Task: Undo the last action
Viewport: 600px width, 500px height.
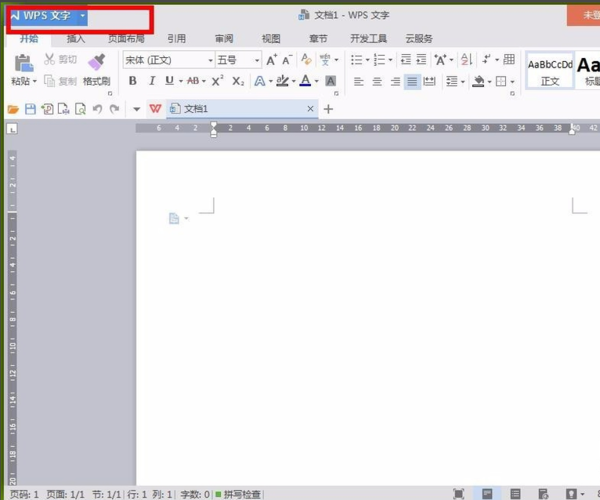Action: [x=97, y=109]
